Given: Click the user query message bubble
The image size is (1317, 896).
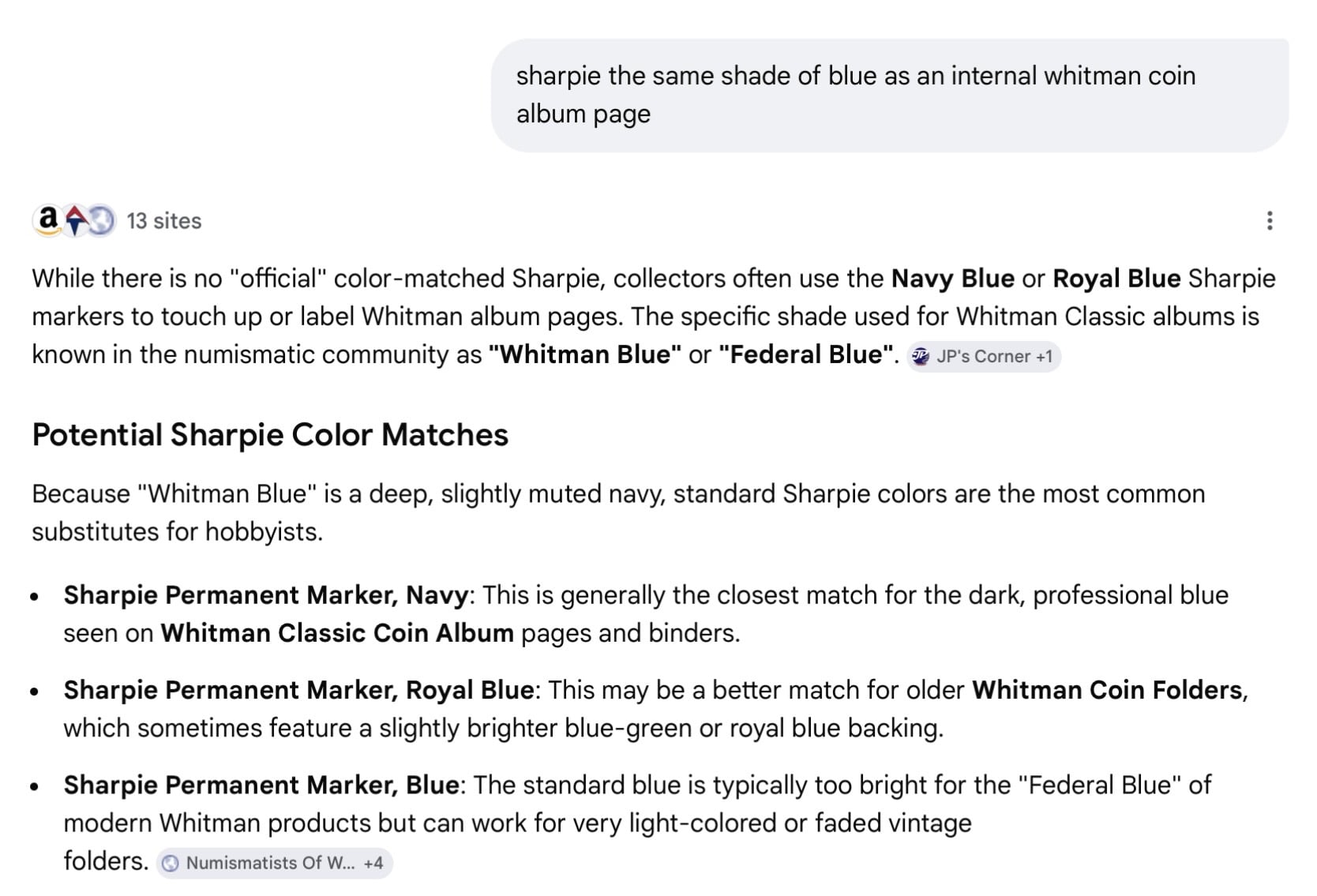Looking at the screenshot, I should point(889,95).
